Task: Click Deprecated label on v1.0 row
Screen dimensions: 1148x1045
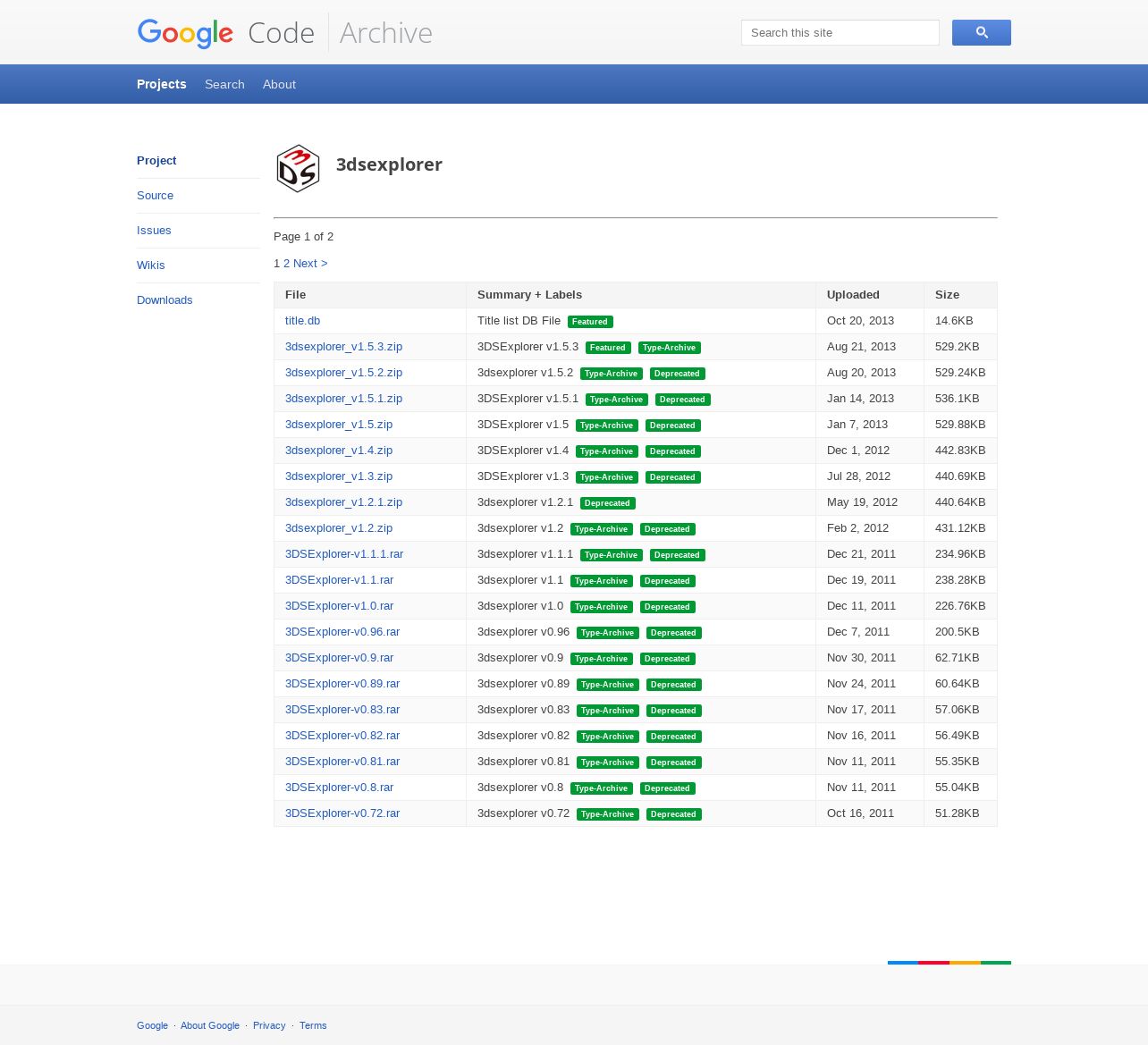Action: (x=667, y=607)
